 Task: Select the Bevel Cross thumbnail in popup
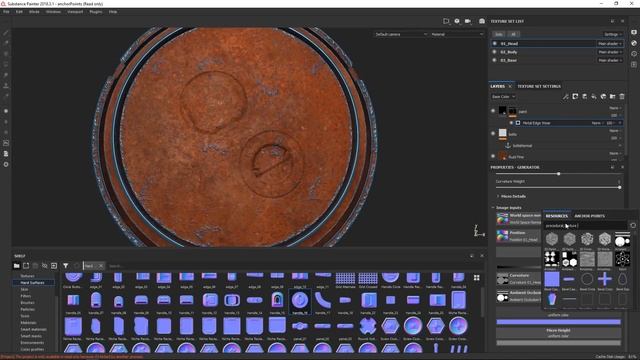[604, 280]
